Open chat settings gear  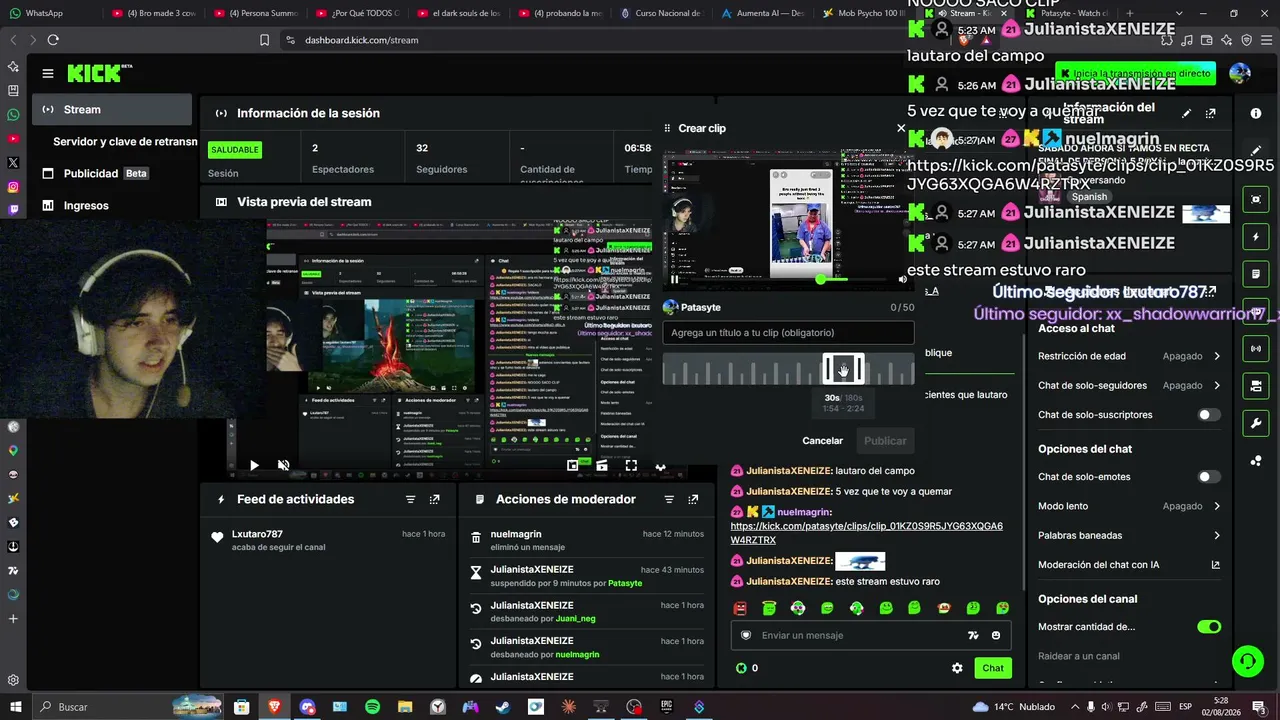pos(957,668)
